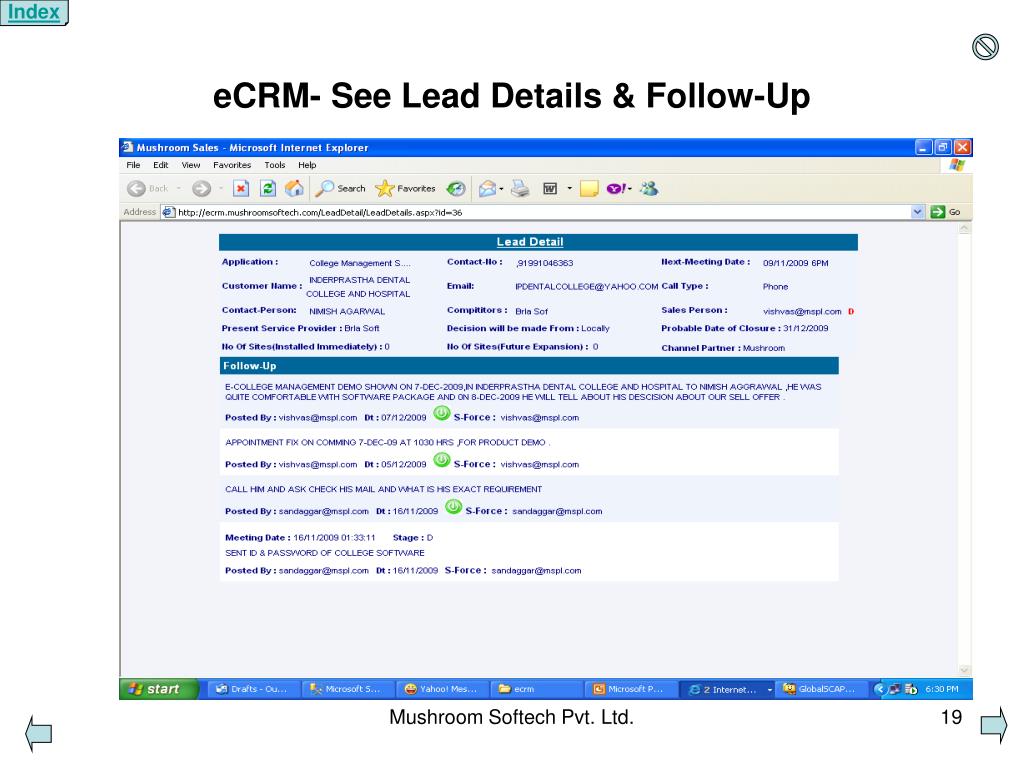The height and width of the screenshot is (768, 1024).
Task: Switch to the Microsoft S... taskbar item
Action: pyautogui.click(x=348, y=689)
